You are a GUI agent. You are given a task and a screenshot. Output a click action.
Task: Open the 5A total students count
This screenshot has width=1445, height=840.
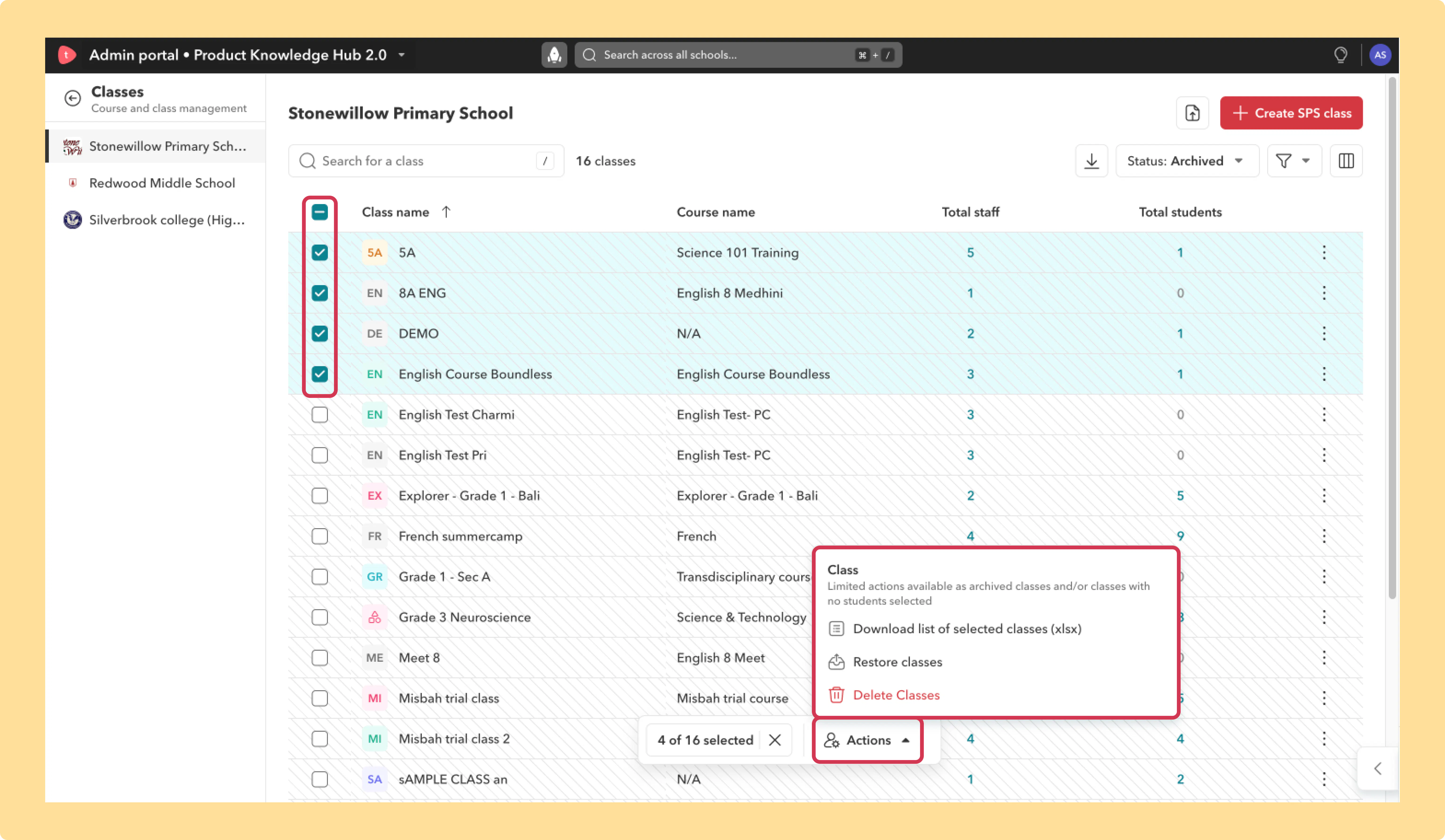pyautogui.click(x=1180, y=253)
